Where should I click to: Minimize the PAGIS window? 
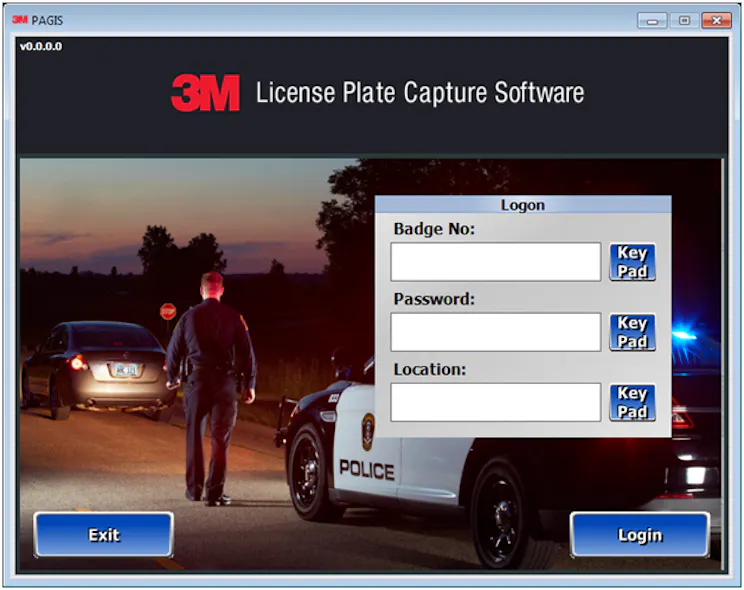click(x=652, y=20)
